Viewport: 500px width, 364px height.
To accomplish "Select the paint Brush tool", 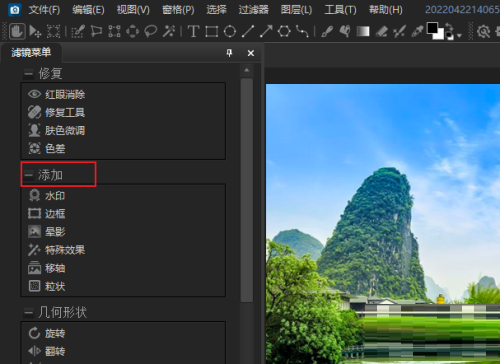I will tap(327, 31).
